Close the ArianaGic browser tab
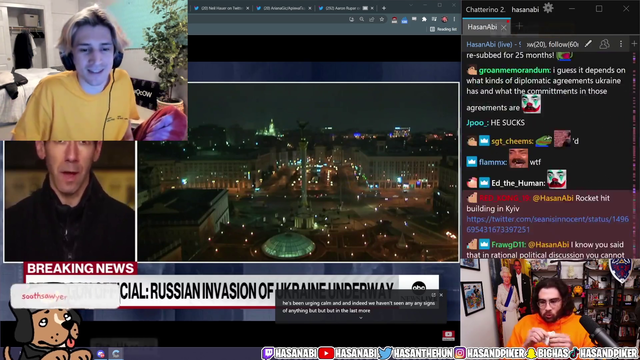Screen dimensions: 640x360 (x=310, y=8)
